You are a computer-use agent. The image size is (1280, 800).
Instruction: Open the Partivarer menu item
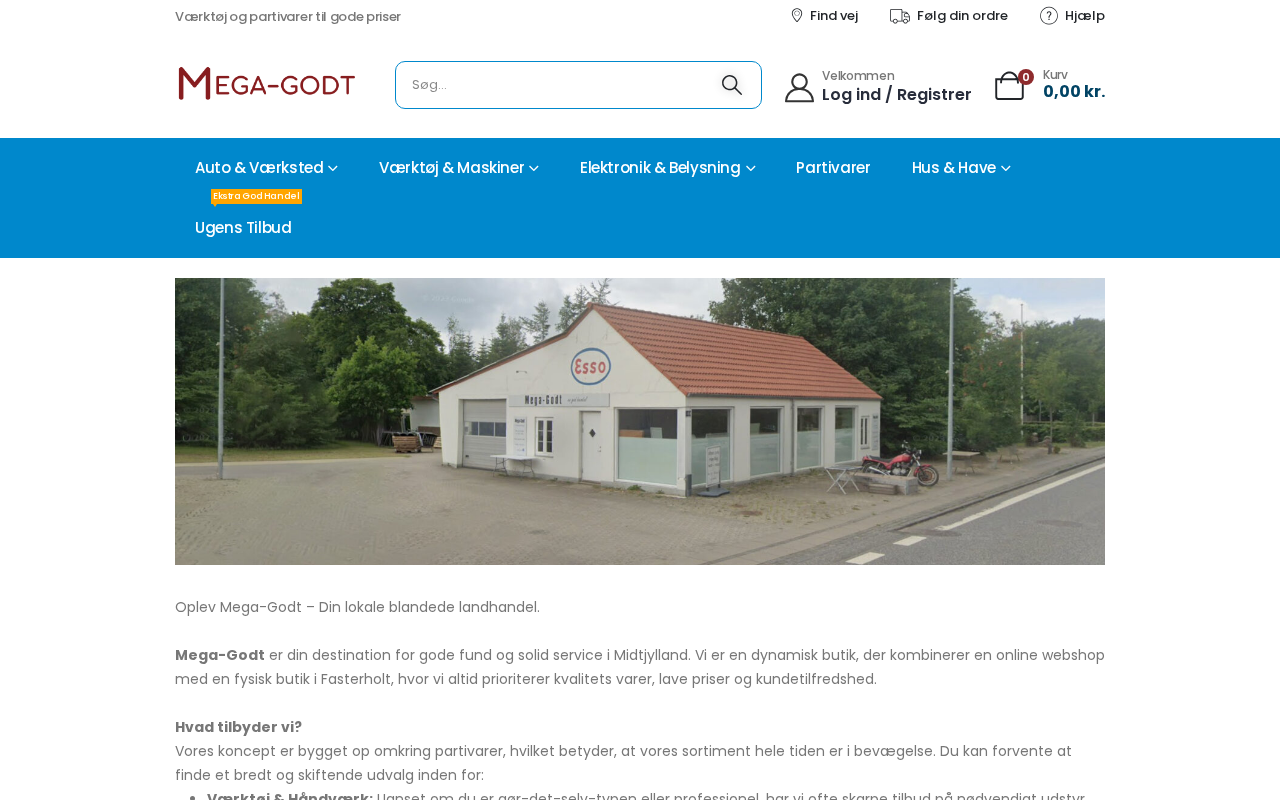click(833, 168)
